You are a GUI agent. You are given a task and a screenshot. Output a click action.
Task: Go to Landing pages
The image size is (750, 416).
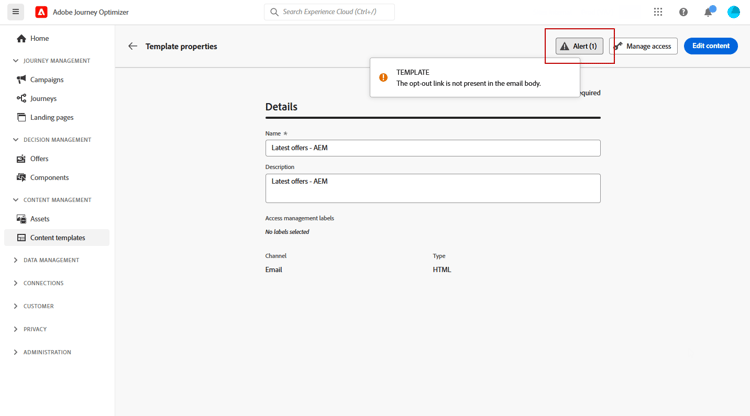[51, 117]
